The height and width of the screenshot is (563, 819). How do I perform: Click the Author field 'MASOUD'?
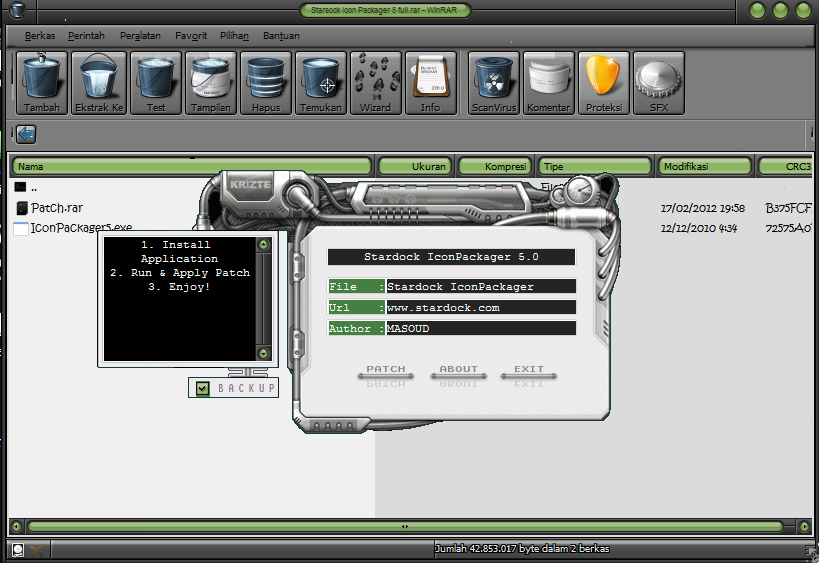(481, 328)
